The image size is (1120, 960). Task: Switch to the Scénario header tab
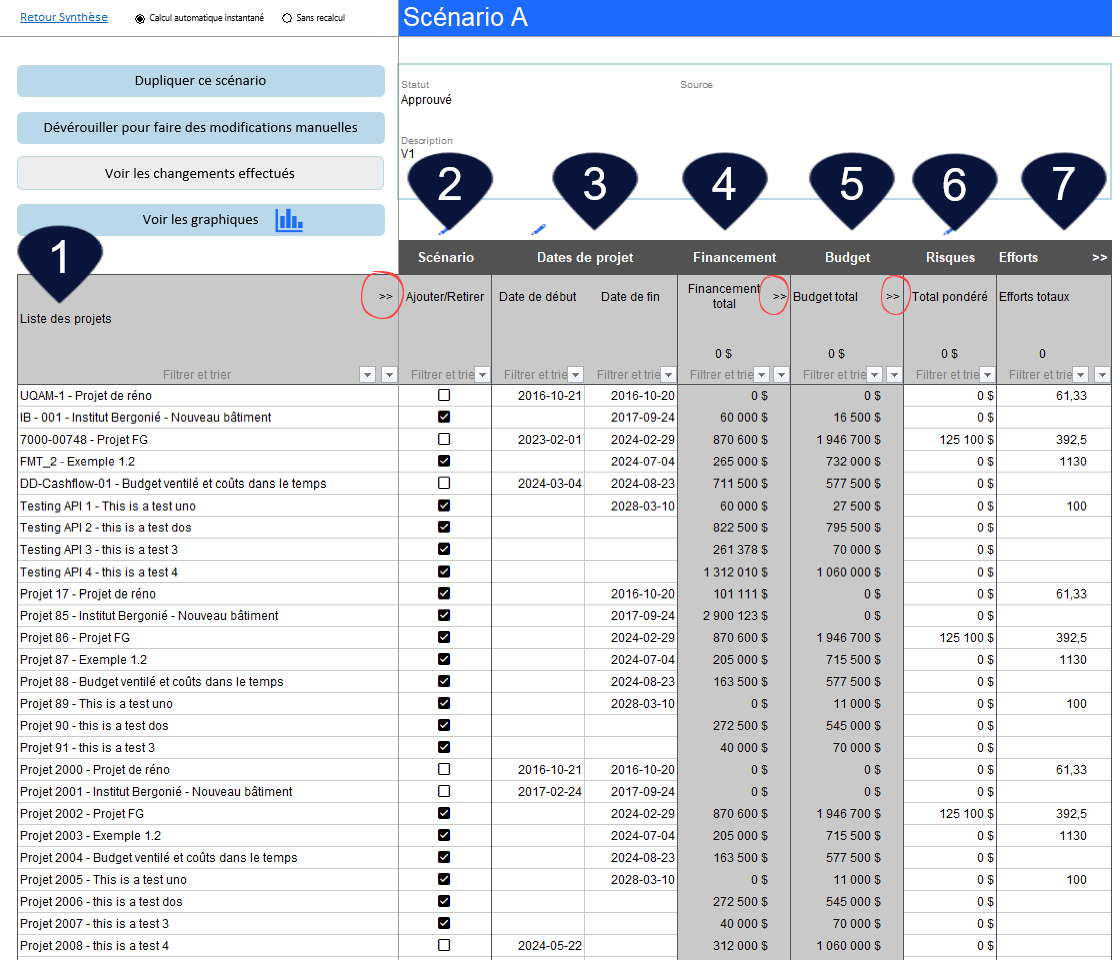tap(446, 257)
